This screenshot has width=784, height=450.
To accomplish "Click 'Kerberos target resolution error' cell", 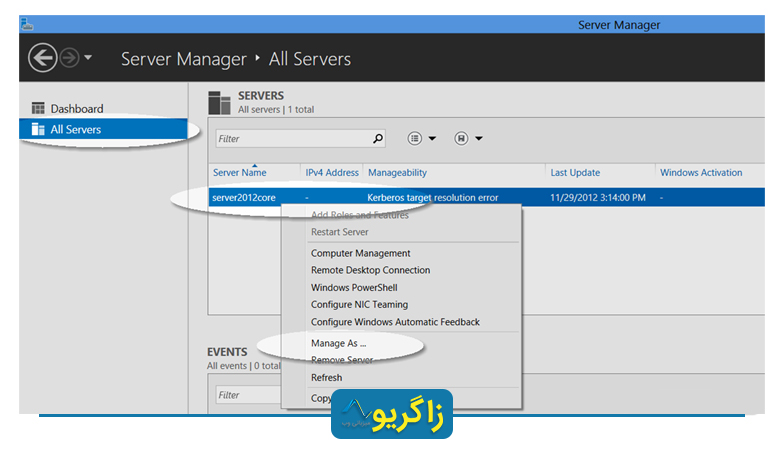I will pyautogui.click(x=432, y=198).
